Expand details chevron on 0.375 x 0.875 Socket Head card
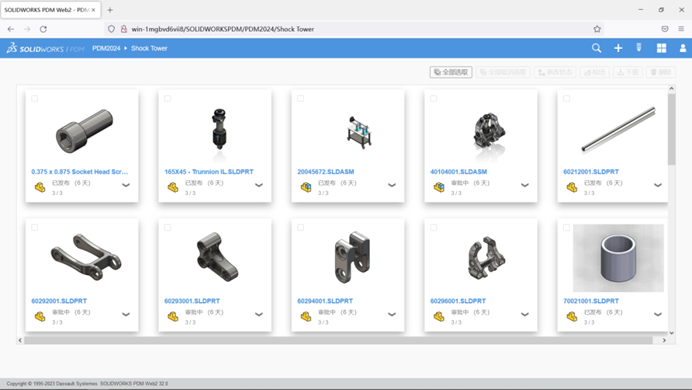 pos(126,185)
